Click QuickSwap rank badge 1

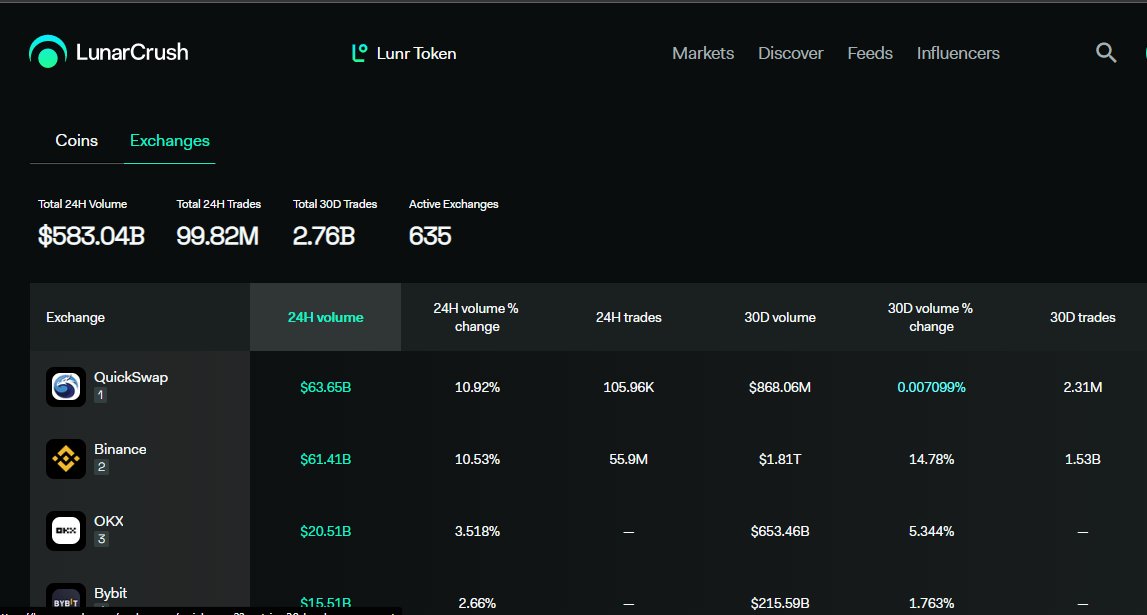(100, 395)
